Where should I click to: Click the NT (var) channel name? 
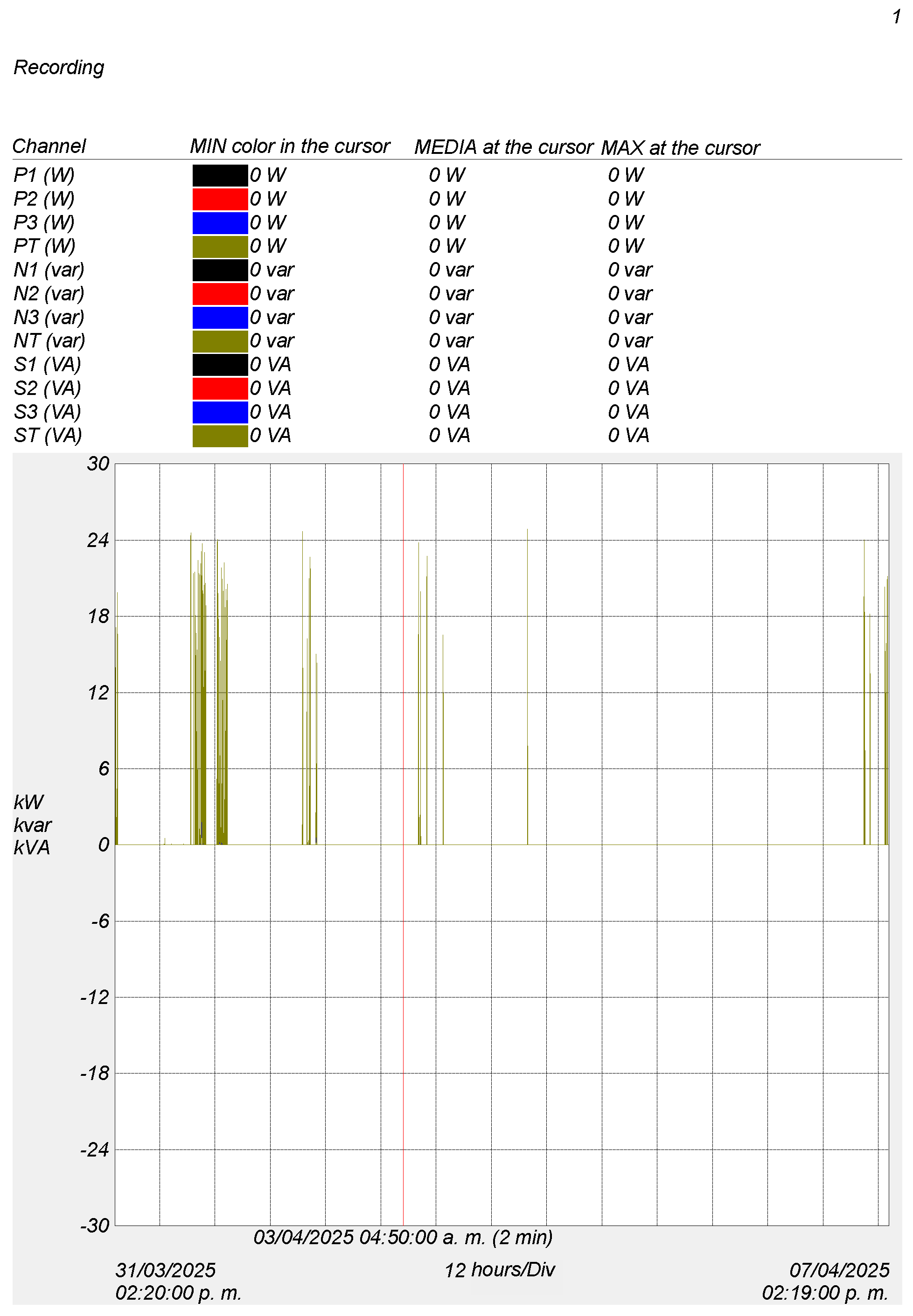point(49,341)
